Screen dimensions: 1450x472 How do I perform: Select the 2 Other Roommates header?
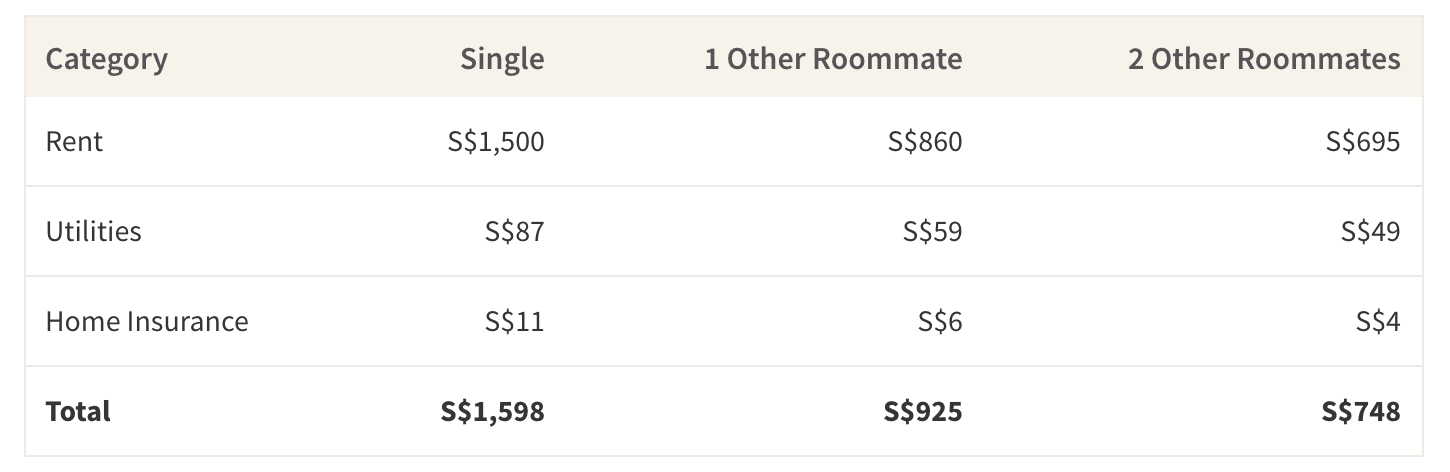click(x=1264, y=59)
